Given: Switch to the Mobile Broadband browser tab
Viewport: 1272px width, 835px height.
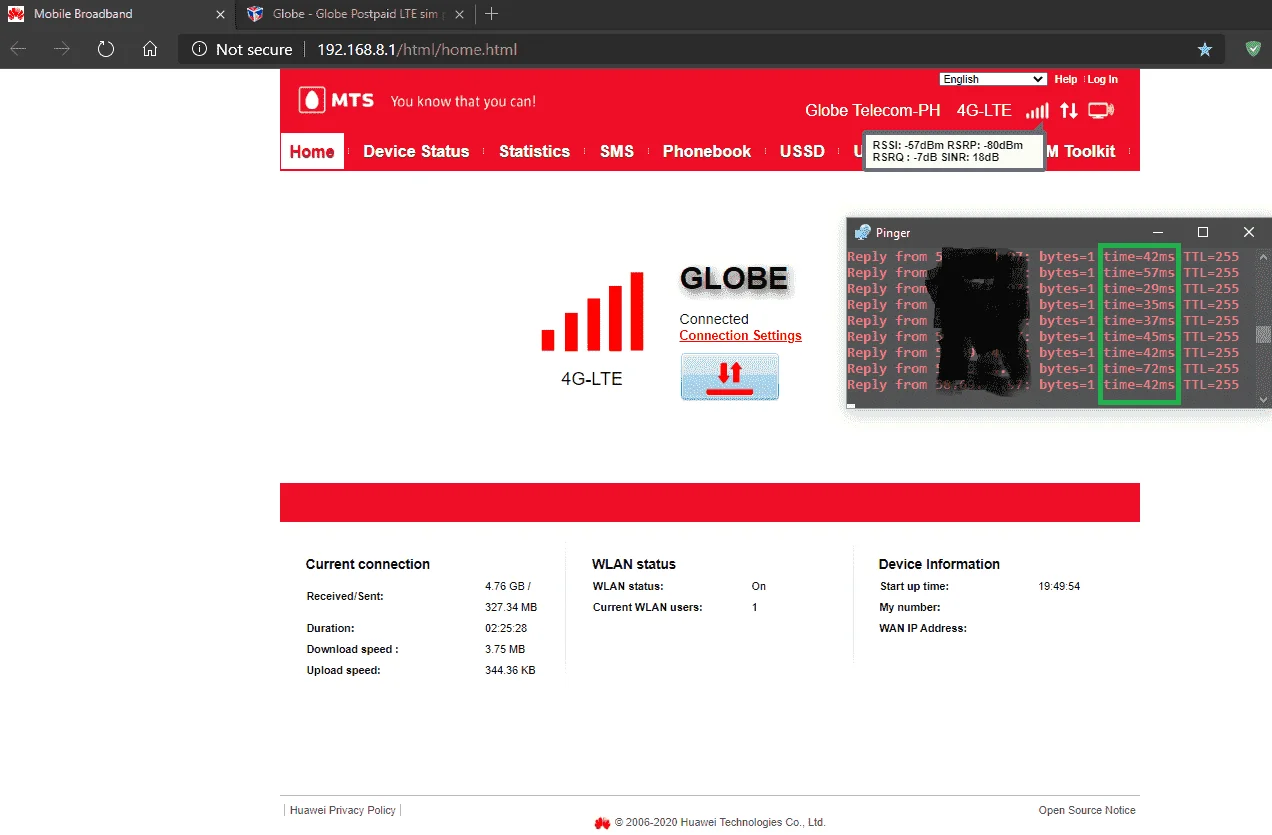Looking at the screenshot, I should tap(117, 14).
